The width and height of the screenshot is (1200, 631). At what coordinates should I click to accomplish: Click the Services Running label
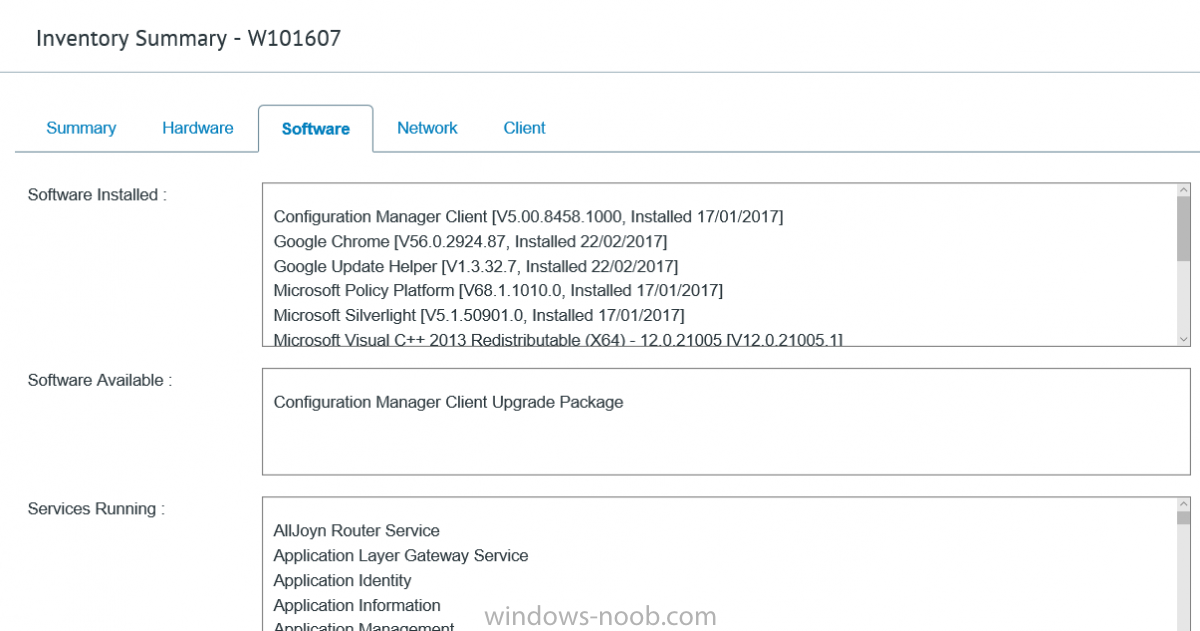[x=96, y=509]
